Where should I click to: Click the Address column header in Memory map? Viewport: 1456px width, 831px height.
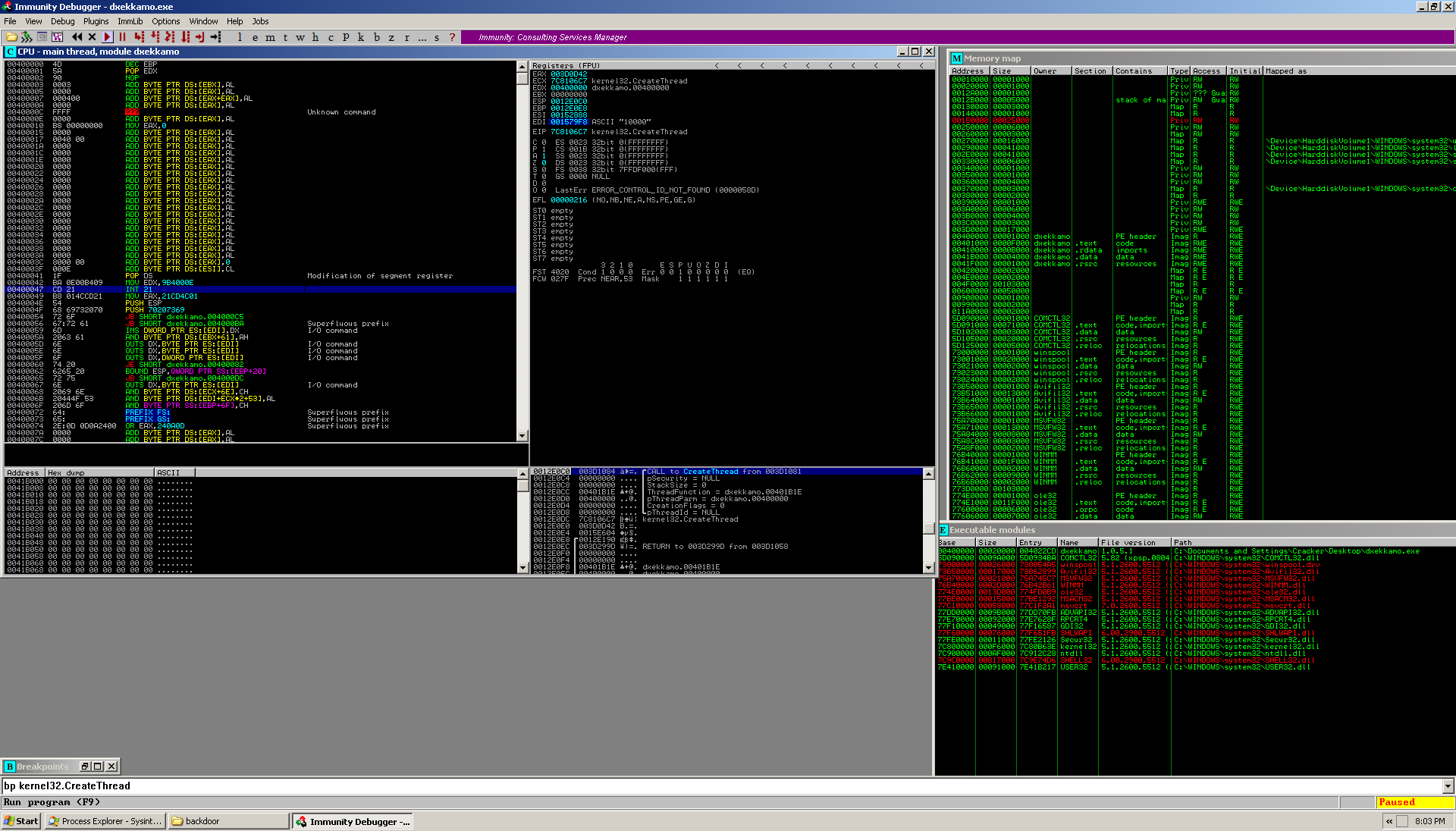pyautogui.click(x=969, y=71)
